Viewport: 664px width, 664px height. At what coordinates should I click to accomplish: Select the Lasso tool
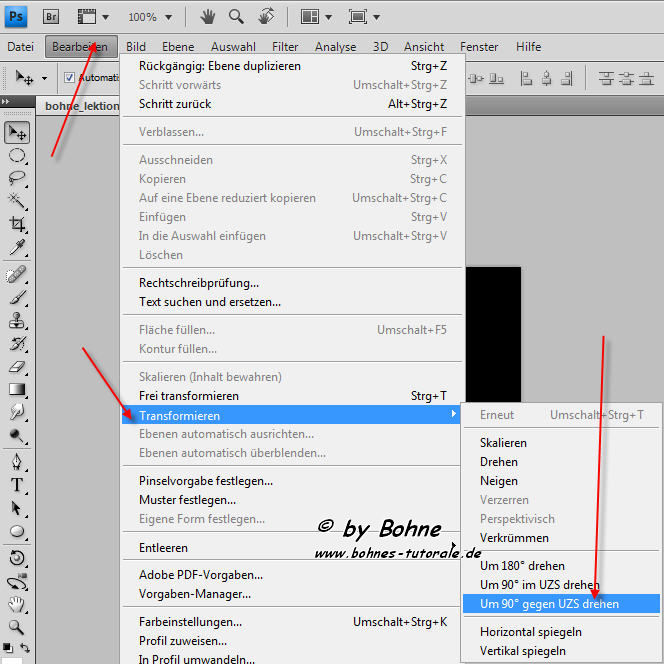[x=17, y=178]
